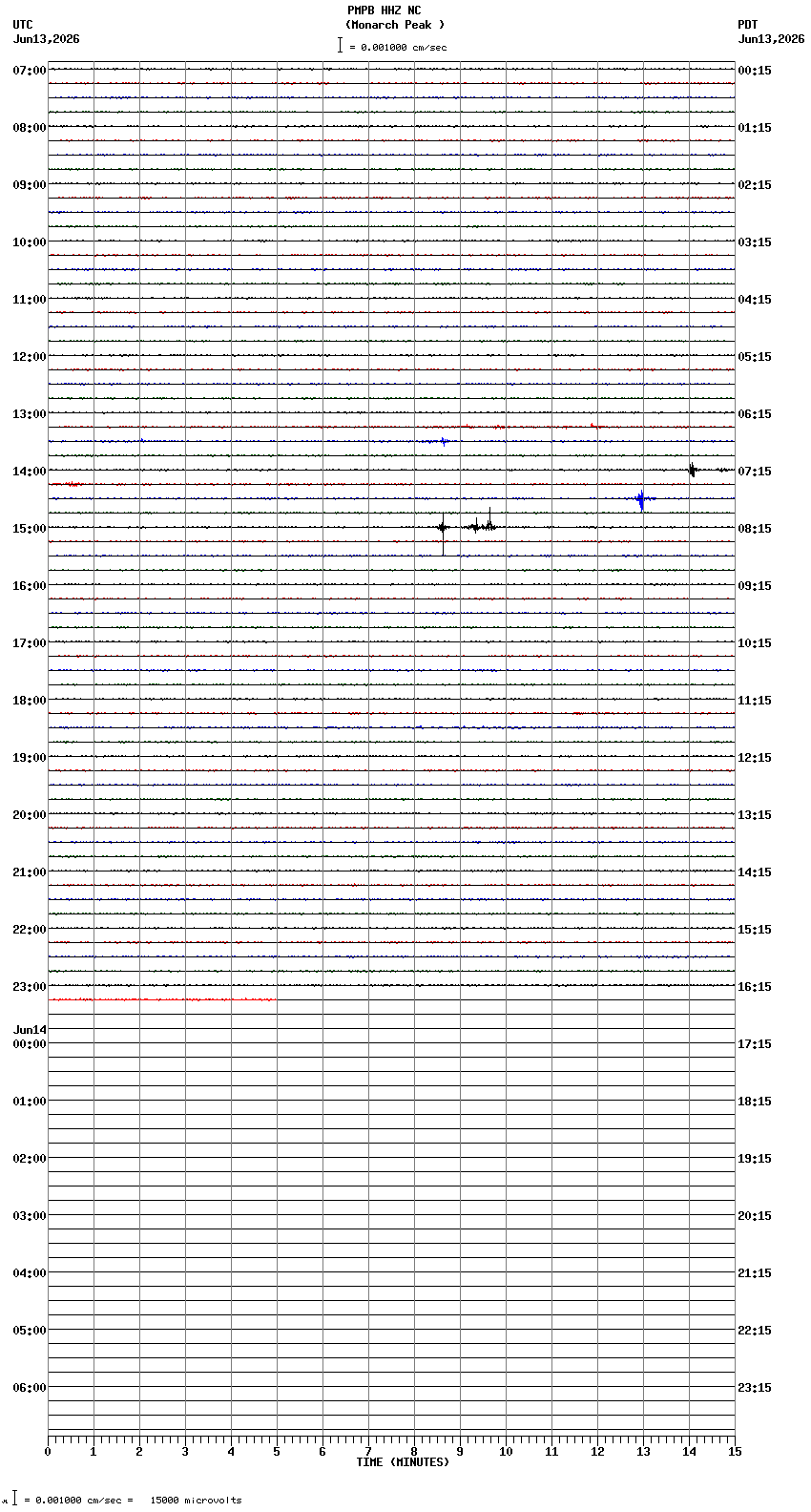Click the 19:00 UTC row label

coord(30,758)
